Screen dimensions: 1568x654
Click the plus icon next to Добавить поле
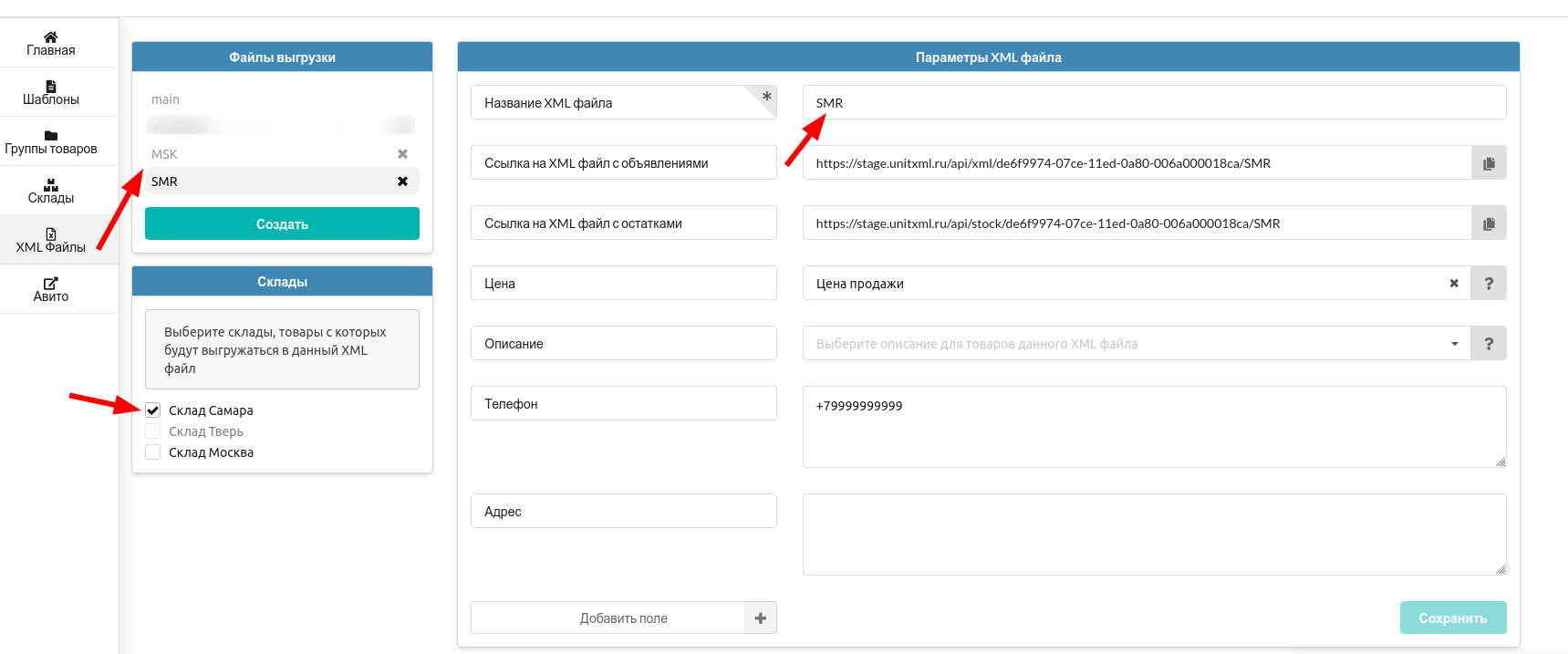[761, 618]
